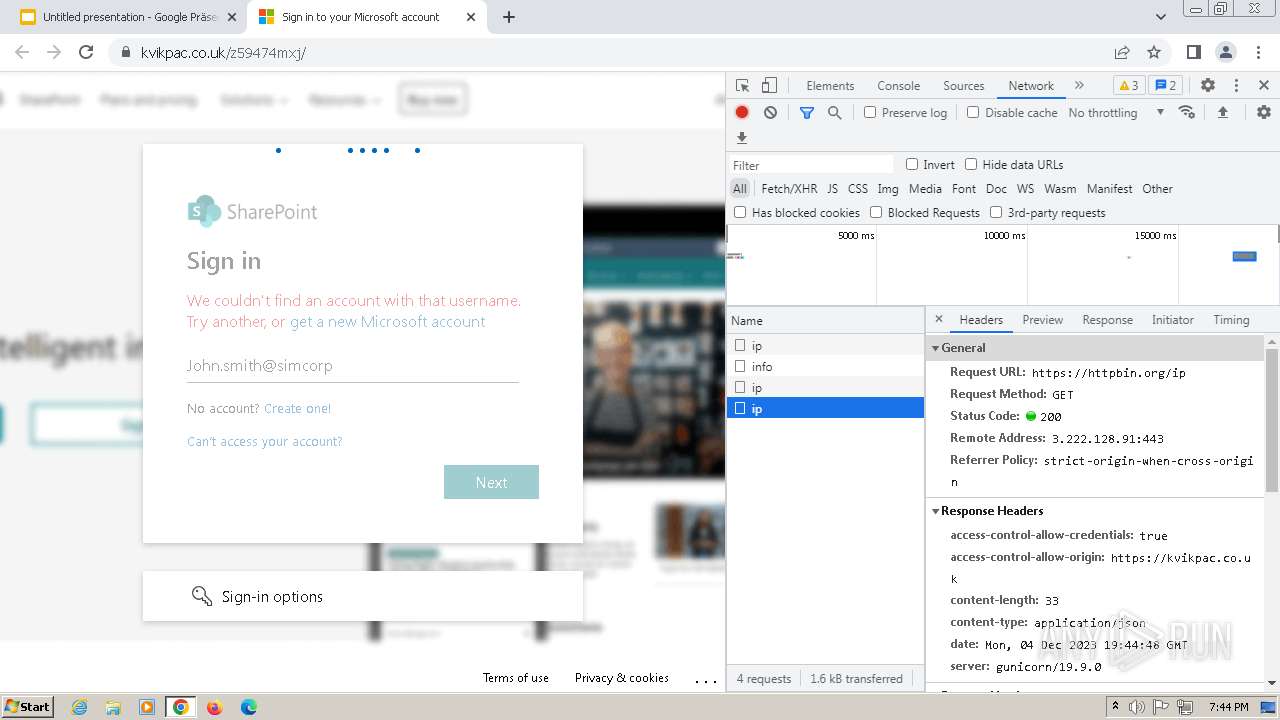Toggle the device toolbar icon
The width and height of the screenshot is (1280, 720).
pyautogui.click(x=769, y=86)
